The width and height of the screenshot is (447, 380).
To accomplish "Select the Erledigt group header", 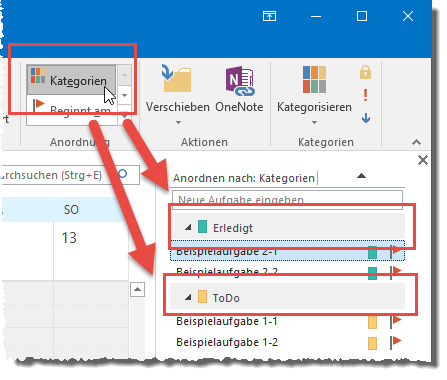I will [287, 227].
